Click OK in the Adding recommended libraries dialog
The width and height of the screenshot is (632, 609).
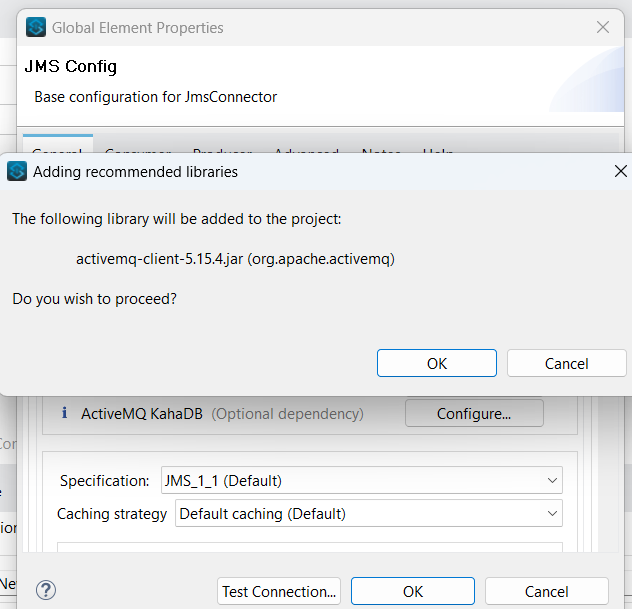pyautogui.click(x=436, y=363)
